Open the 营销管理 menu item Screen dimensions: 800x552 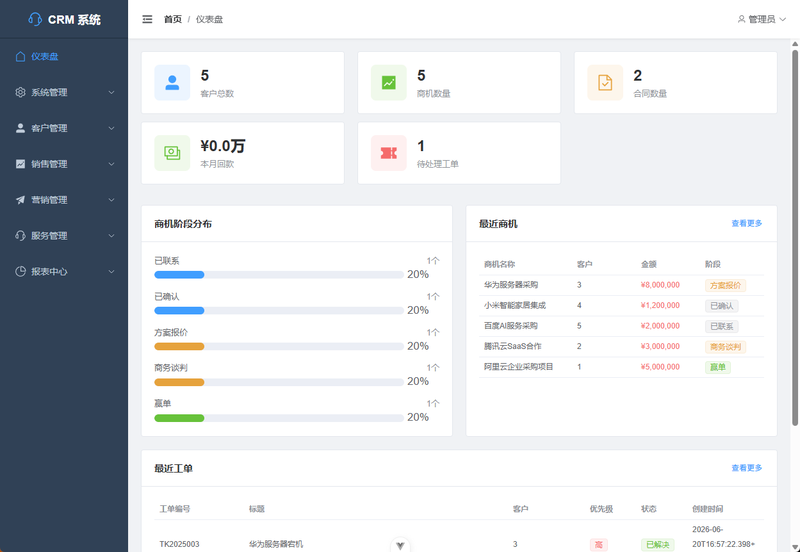click(x=64, y=200)
